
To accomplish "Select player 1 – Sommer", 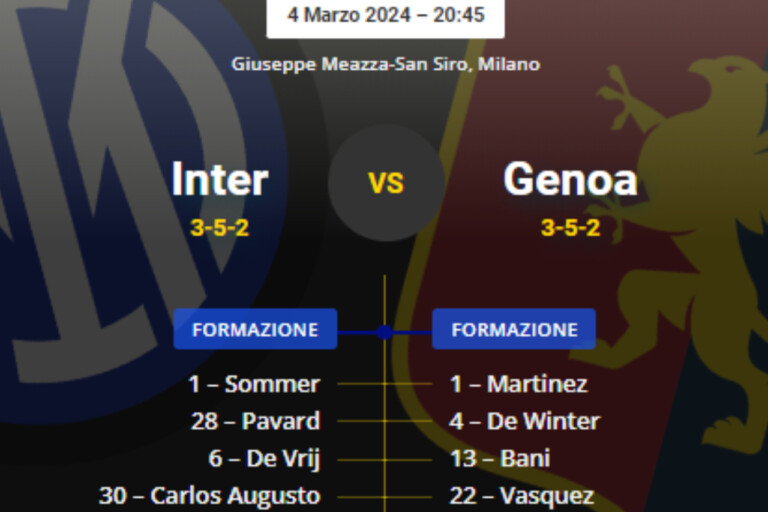I will coord(254,384).
